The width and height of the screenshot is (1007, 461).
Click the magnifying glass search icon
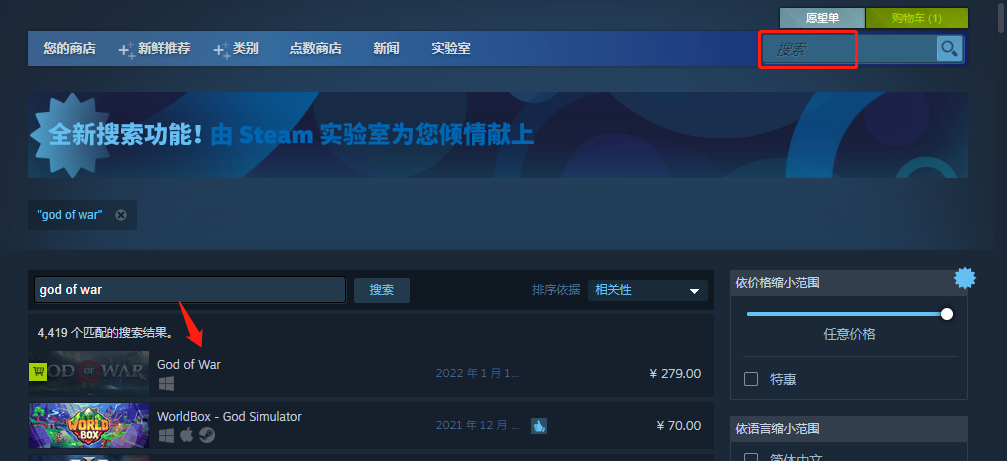[949, 48]
